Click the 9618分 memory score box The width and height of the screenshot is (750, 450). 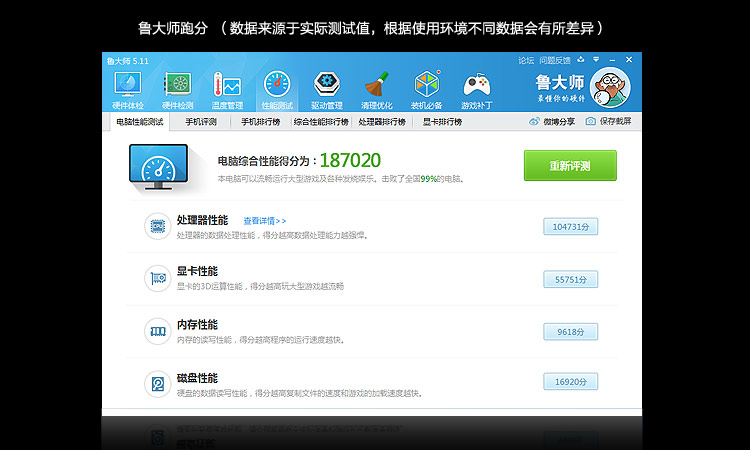[571, 332]
